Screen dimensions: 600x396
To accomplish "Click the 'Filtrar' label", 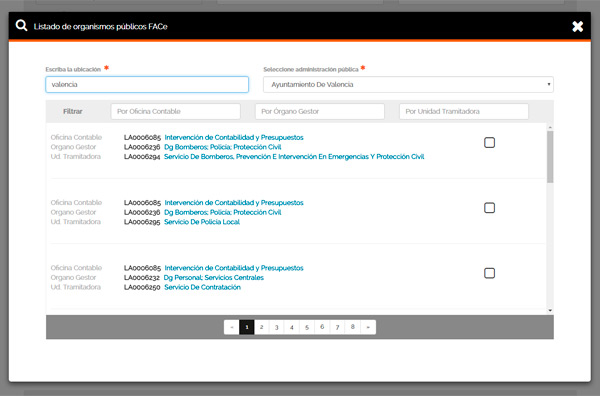I will coord(73,111).
